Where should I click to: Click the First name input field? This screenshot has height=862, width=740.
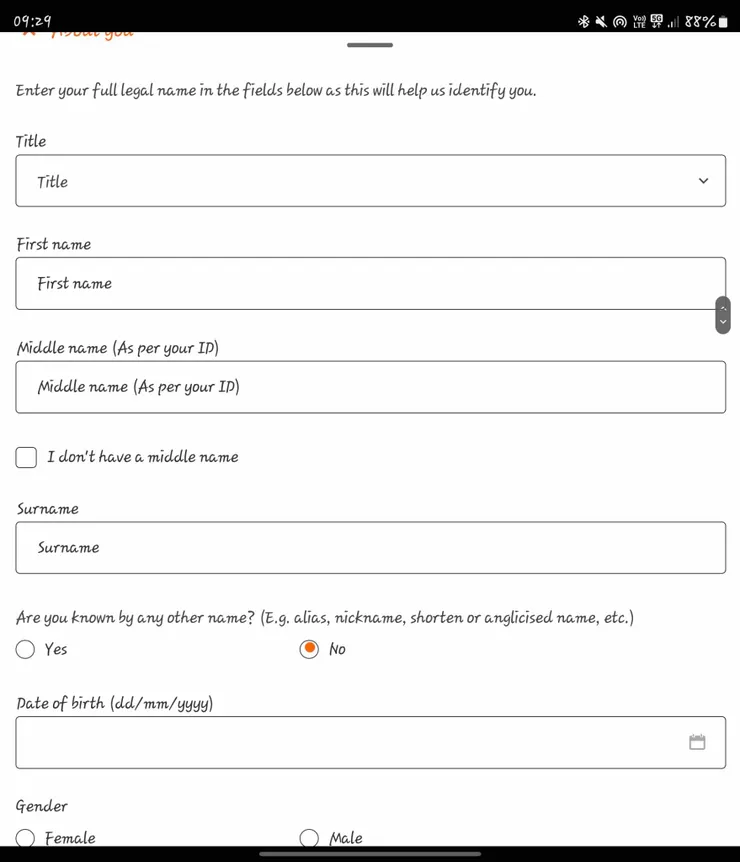pyautogui.click(x=370, y=284)
